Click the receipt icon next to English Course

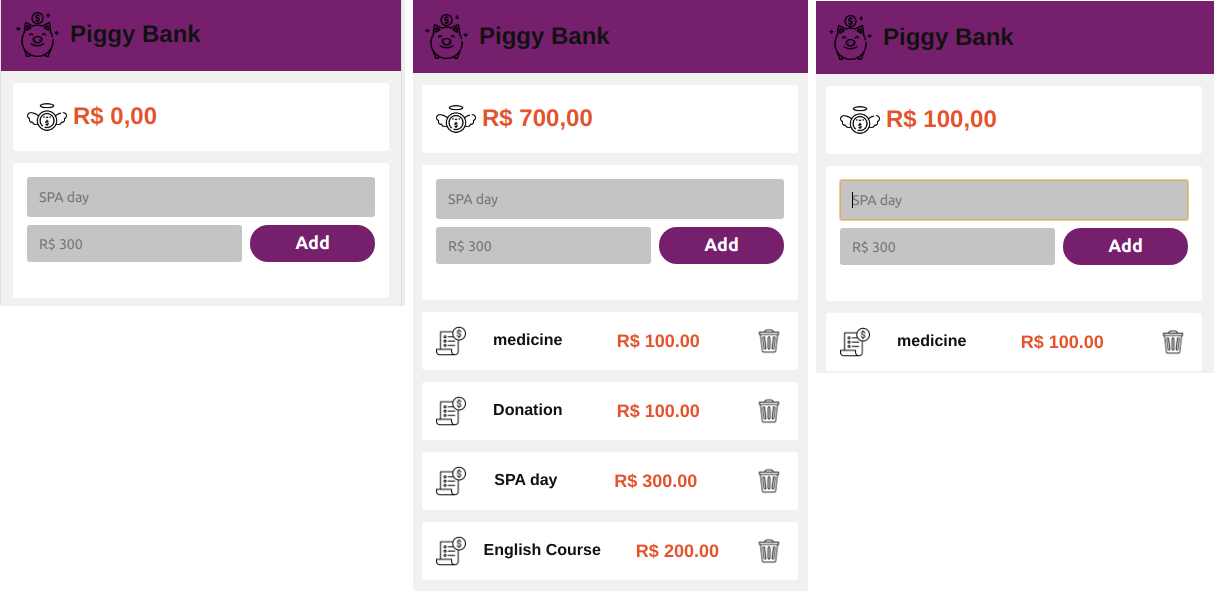coord(451,550)
